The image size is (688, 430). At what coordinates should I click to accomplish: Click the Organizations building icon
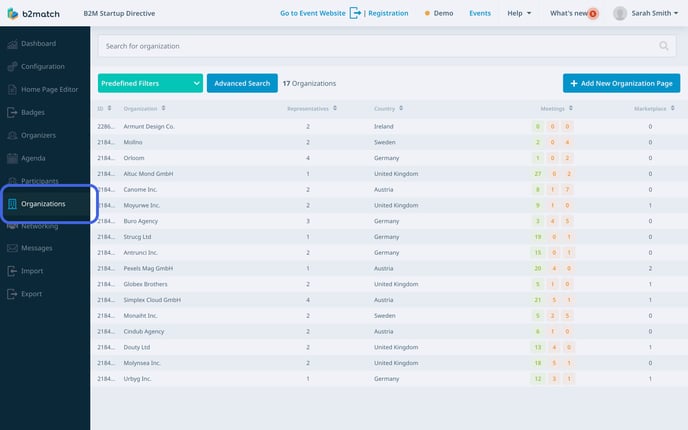(12, 204)
